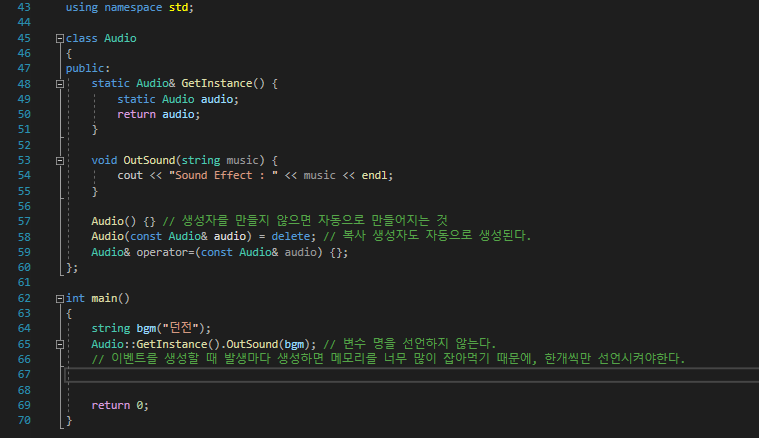759x438 pixels.
Task: Collapse the comment fold on line 65
Action: (x=60, y=345)
